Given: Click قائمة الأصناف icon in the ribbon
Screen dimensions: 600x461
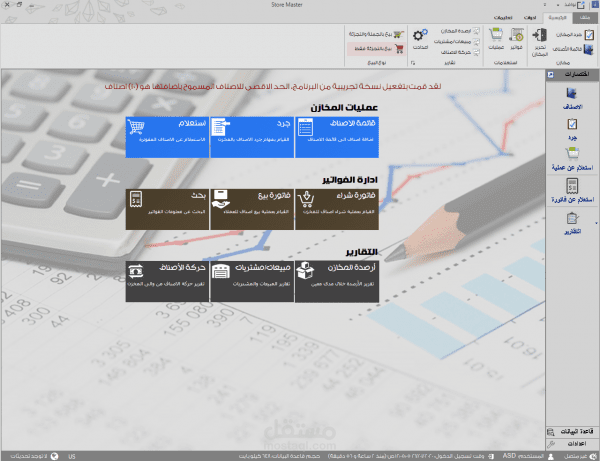Looking at the screenshot, I should click(x=589, y=49).
